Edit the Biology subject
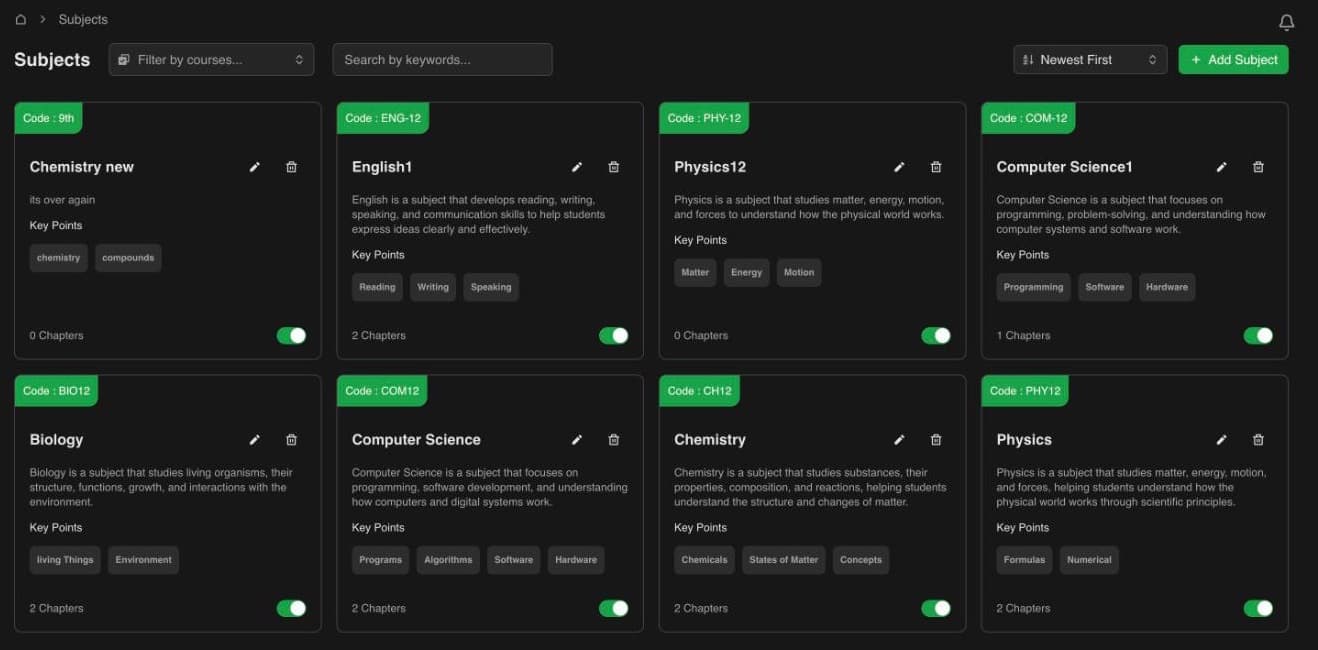Image resolution: width=1318 pixels, height=650 pixels. pyautogui.click(x=255, y=439)
